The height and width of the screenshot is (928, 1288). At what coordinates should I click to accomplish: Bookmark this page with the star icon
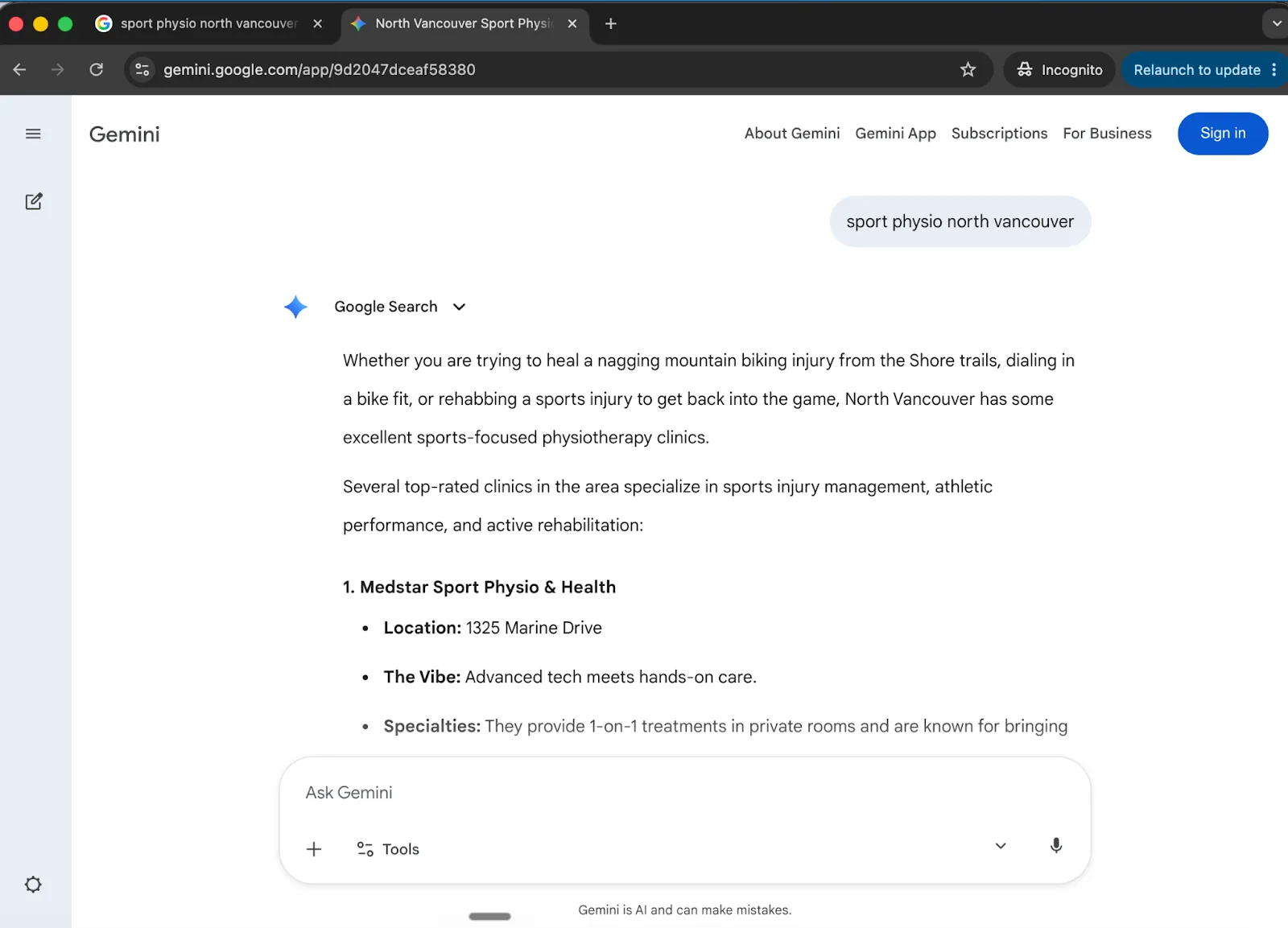pos(968,70)
